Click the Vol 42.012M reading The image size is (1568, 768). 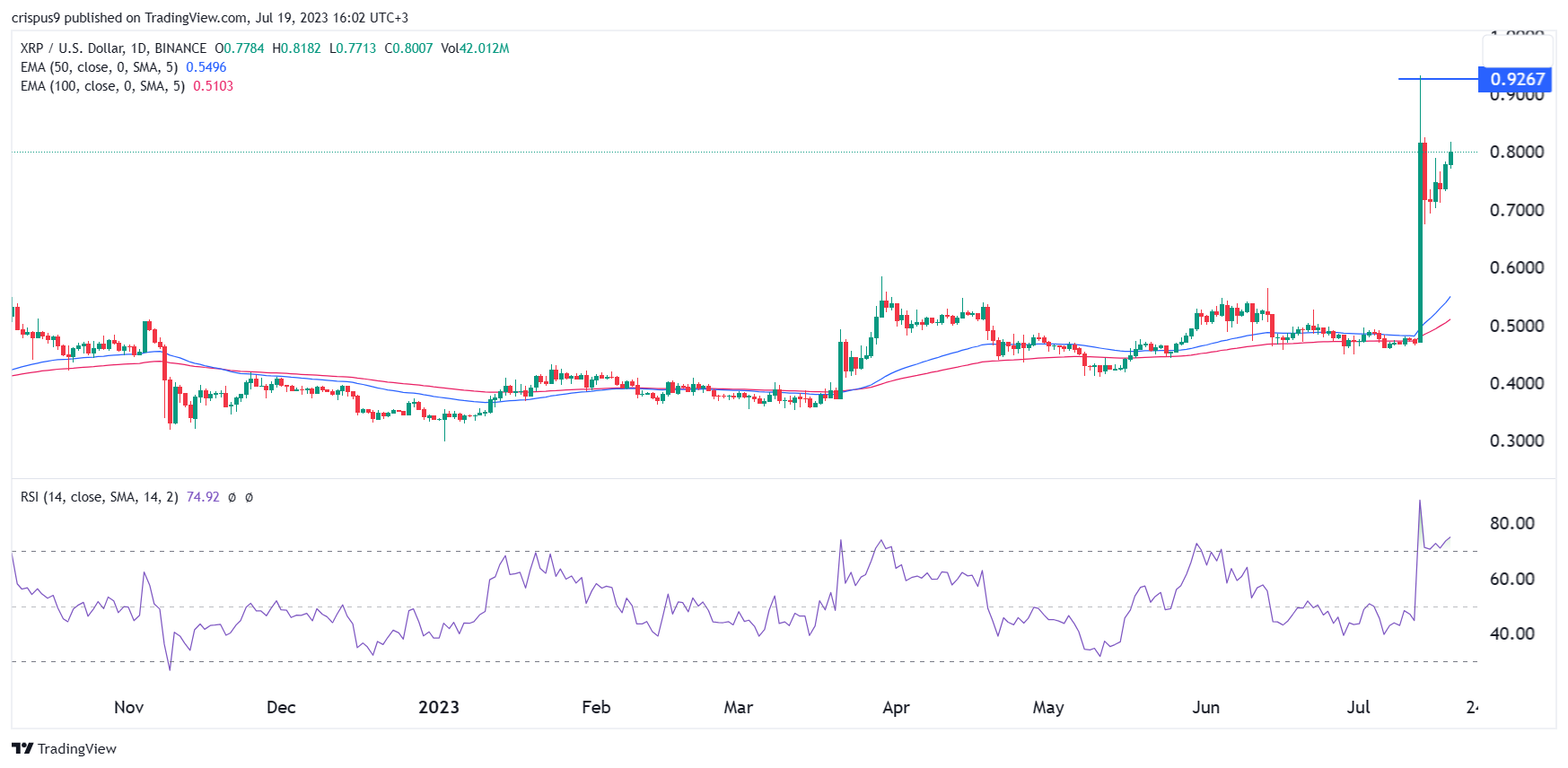click(x=475, y=48)
